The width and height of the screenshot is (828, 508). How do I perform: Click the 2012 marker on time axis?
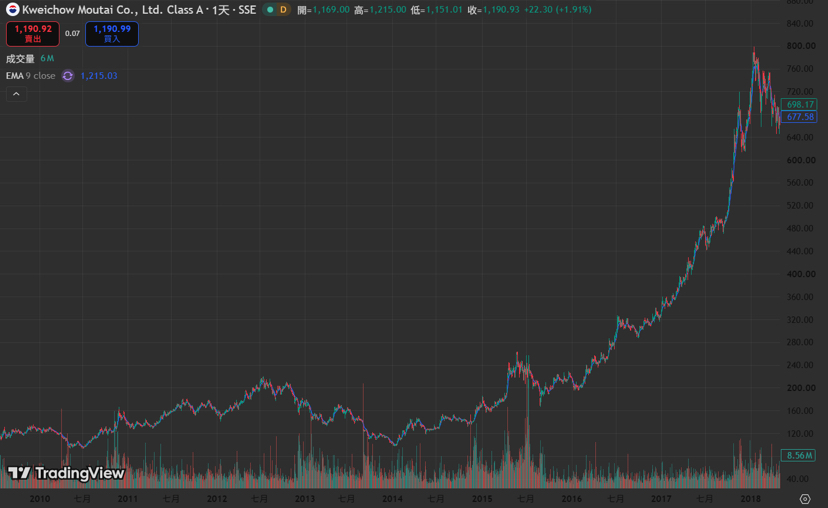coord(217,498)
